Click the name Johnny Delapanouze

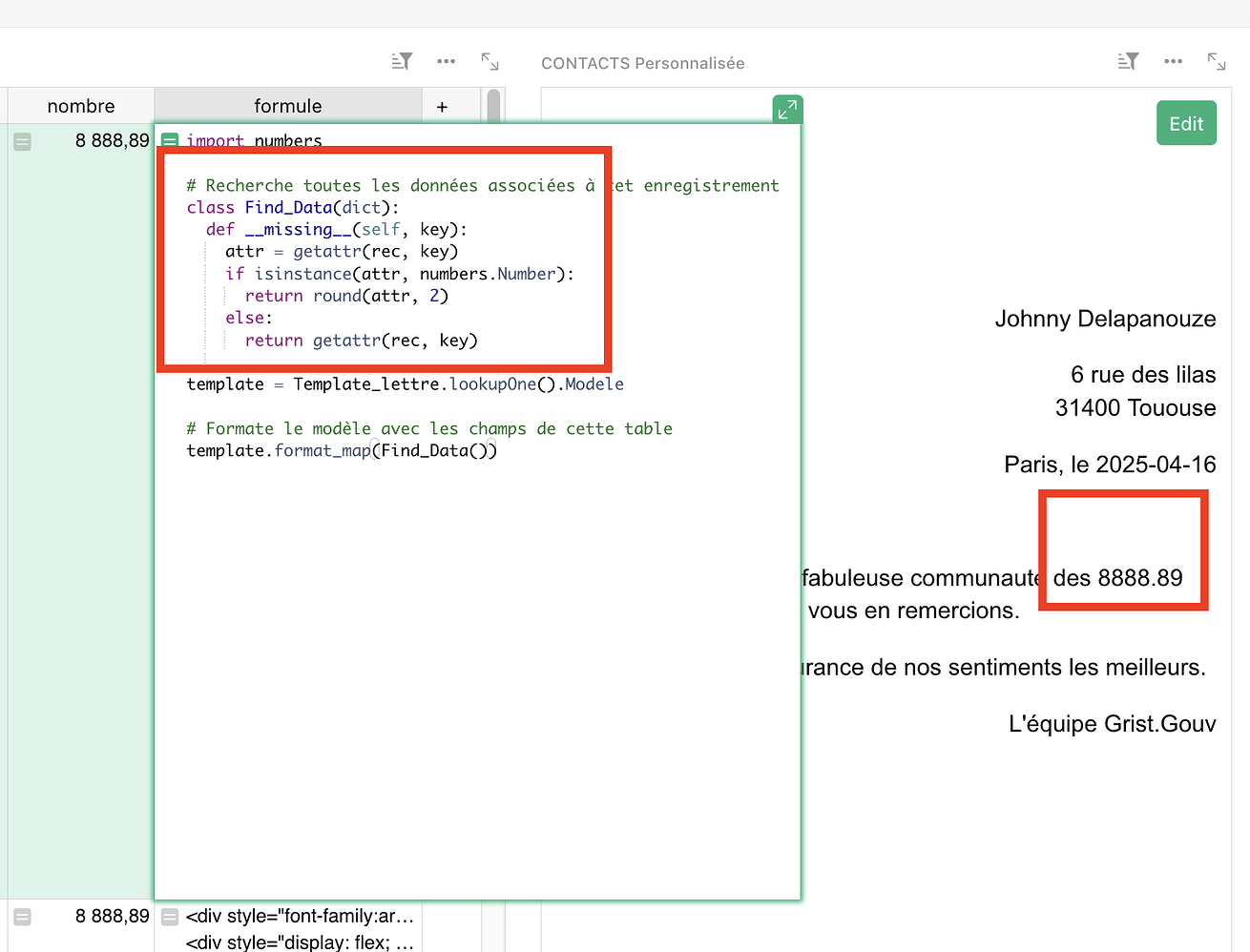(1105, 319)
